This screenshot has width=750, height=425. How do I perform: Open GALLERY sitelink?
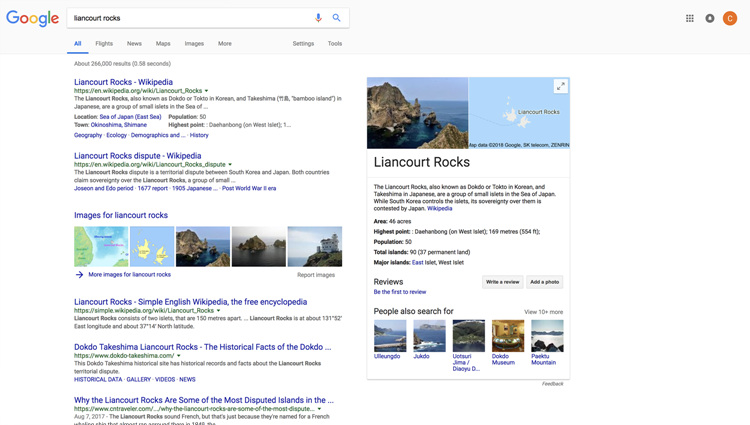click(x=139, y=380)
